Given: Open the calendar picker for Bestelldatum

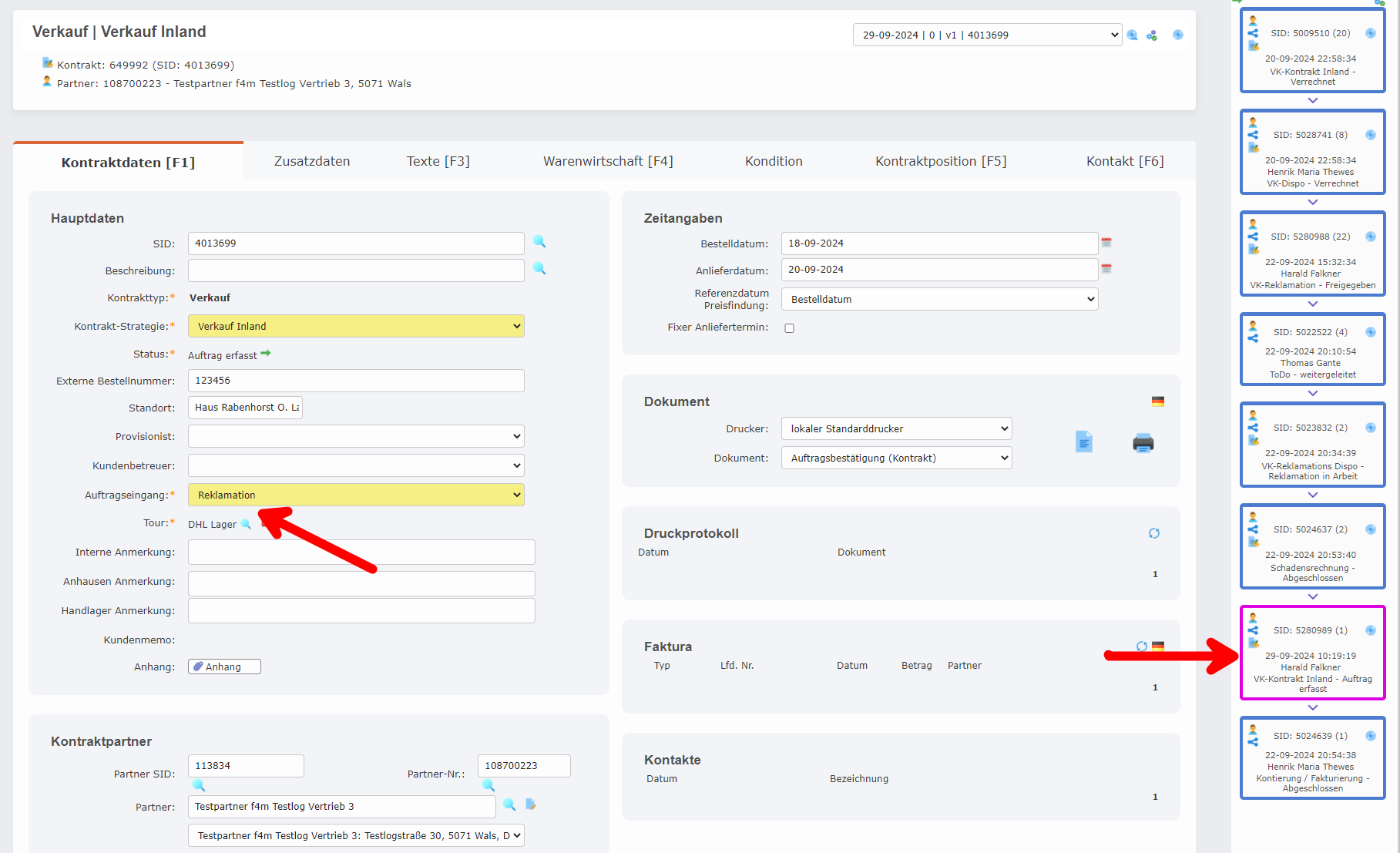Looking at the screenshot, I should click(x=1106, y=243).
